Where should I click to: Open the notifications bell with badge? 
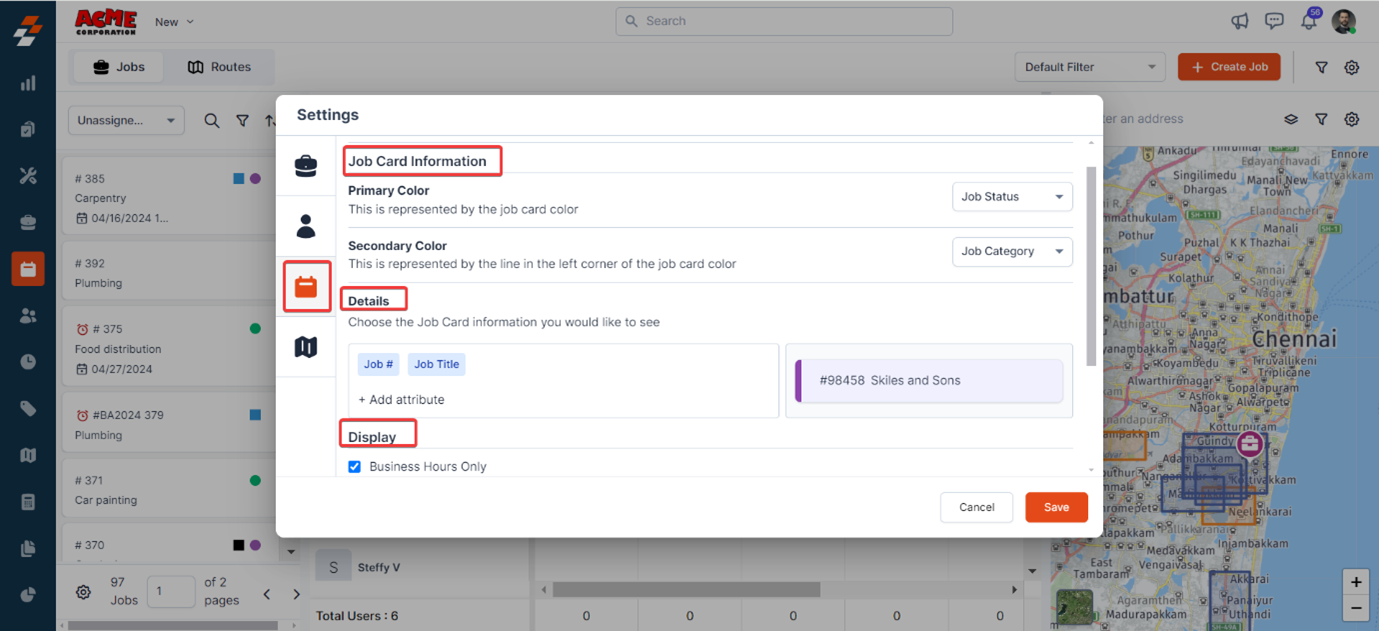pos(1309,20)
